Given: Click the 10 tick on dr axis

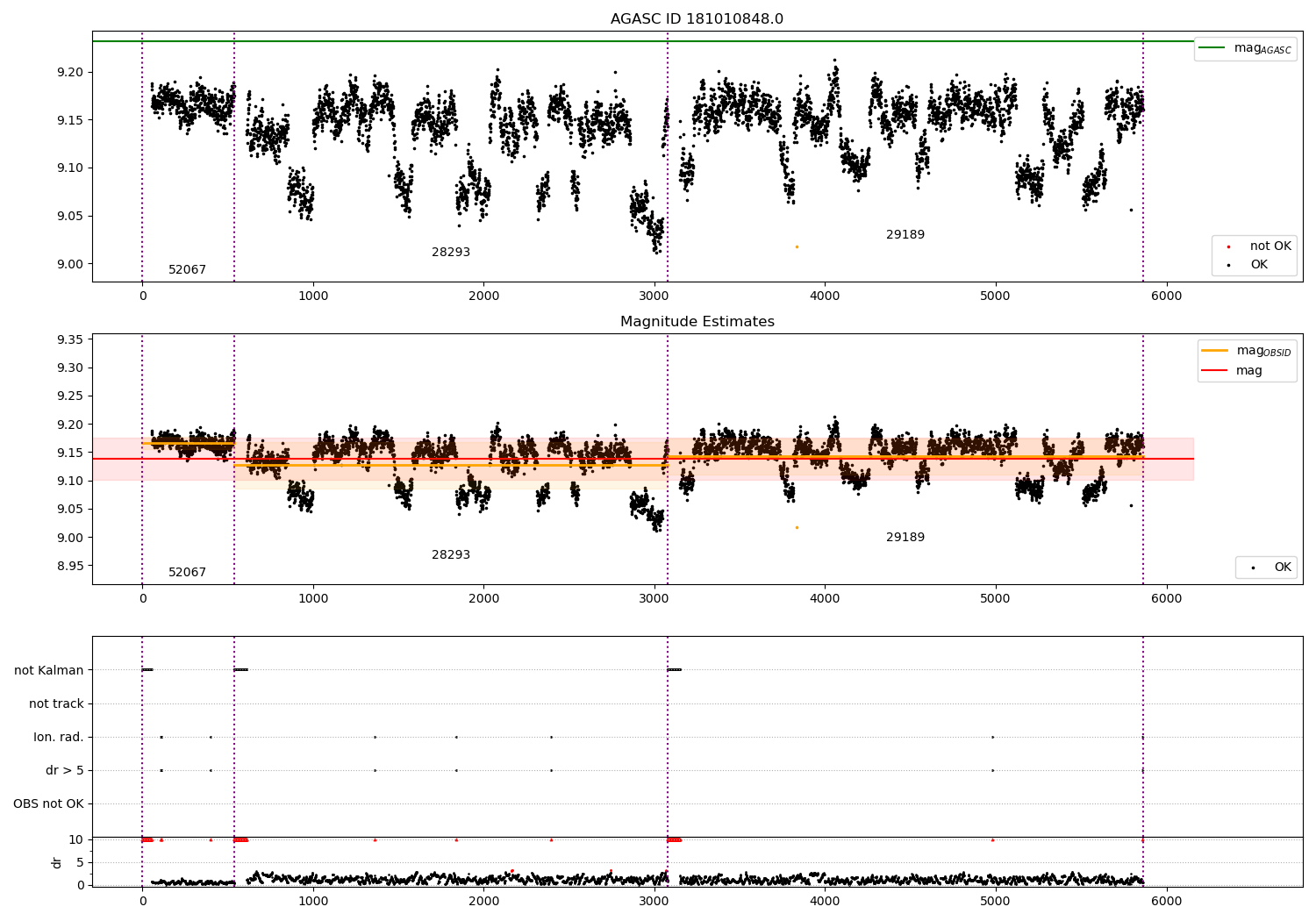Looking at the screenshot, I should click(x=76, y=839).
